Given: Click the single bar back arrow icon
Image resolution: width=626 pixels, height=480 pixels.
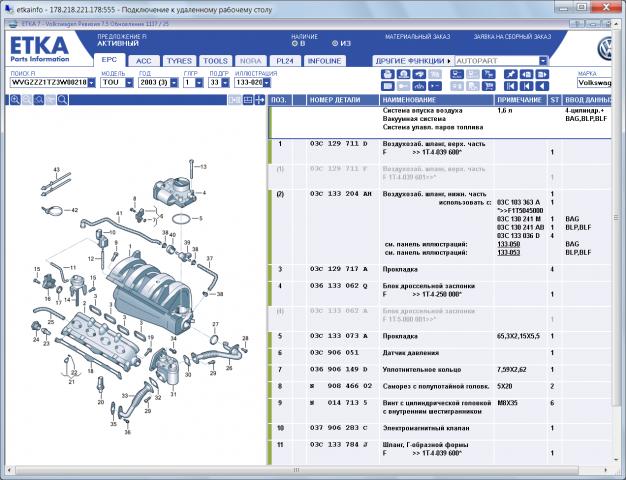Looking at the screenshot, I should [526, 86].
